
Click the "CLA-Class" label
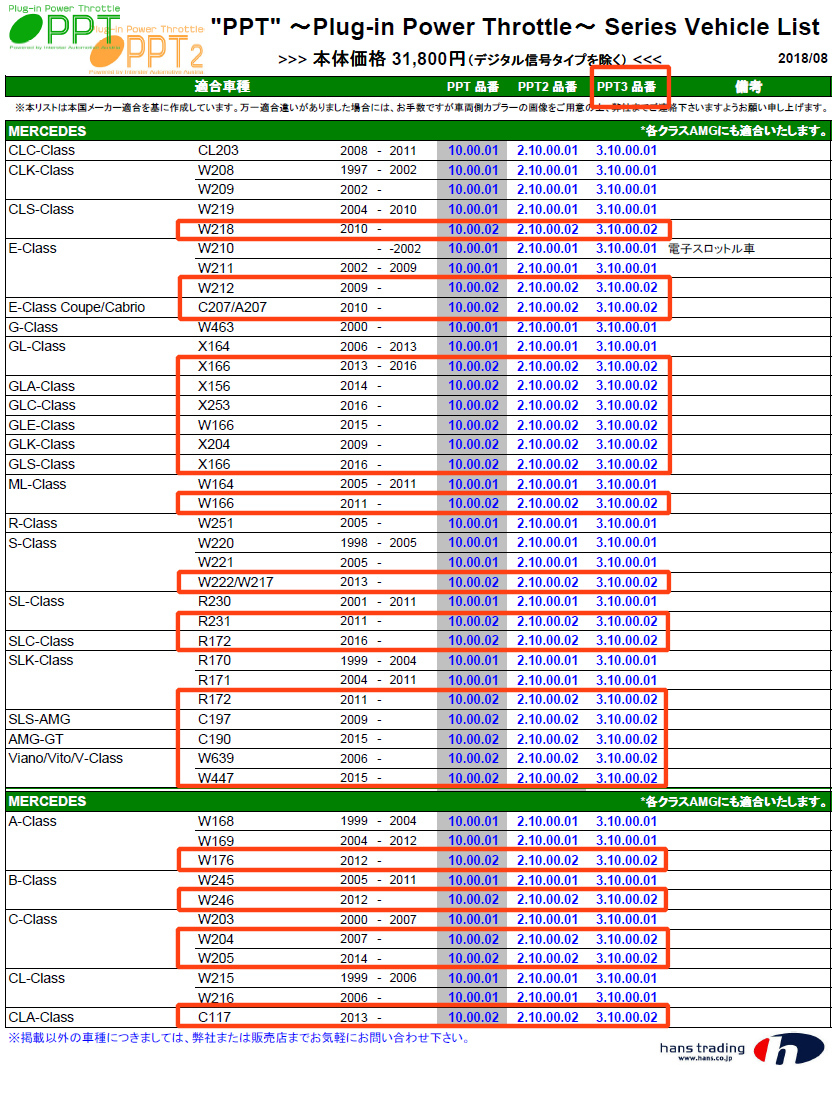click(x=41, y=1017)
